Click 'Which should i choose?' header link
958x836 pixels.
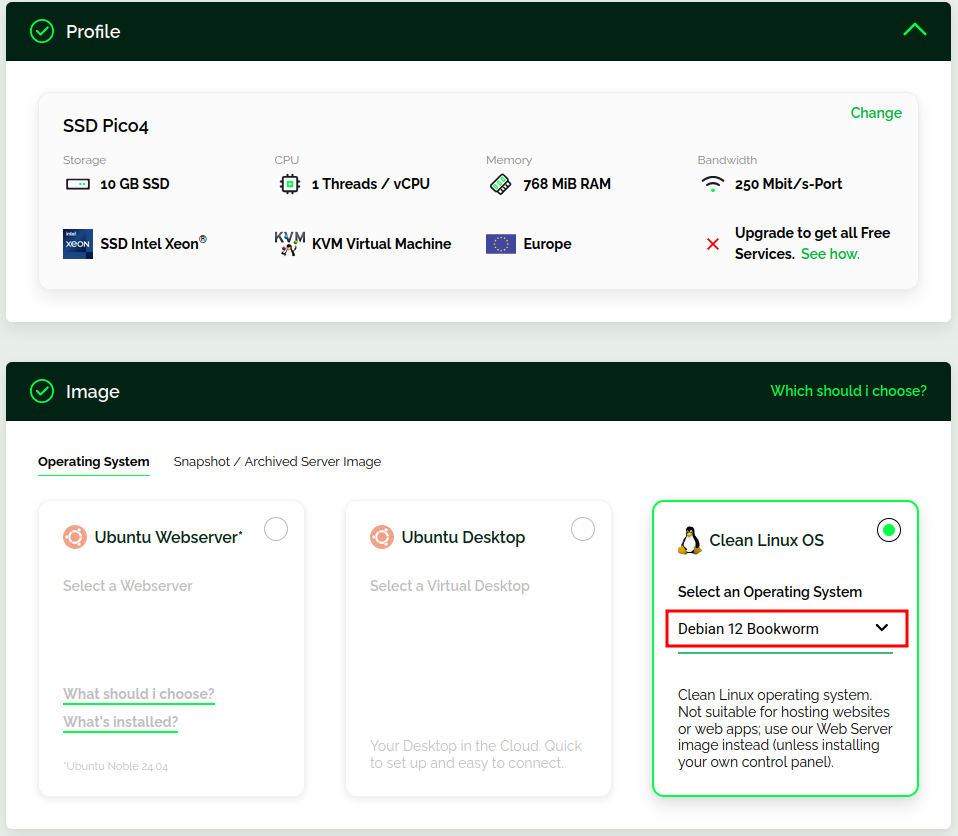coord(848,391)
